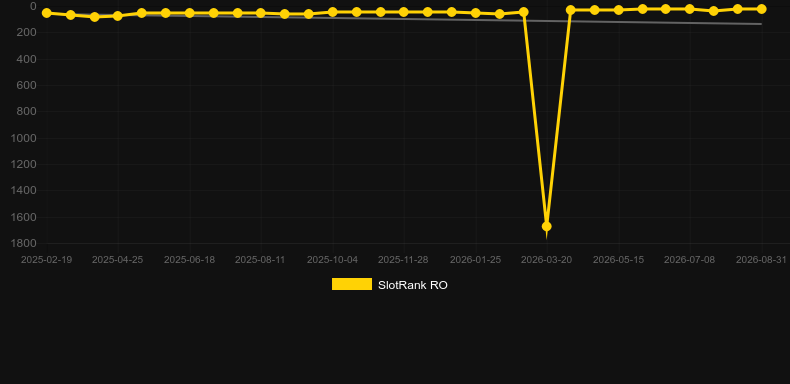The width and height of the screenshot is (790, 384).
Task: Select the data point above 2026-07-08
Action: tap(690, 9)
